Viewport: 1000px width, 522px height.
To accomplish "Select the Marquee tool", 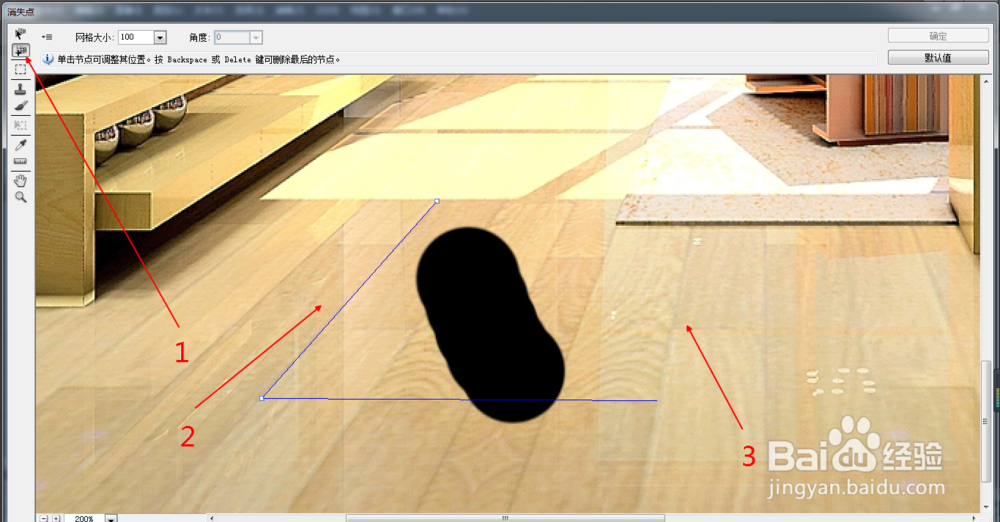I will coord(20,69).
